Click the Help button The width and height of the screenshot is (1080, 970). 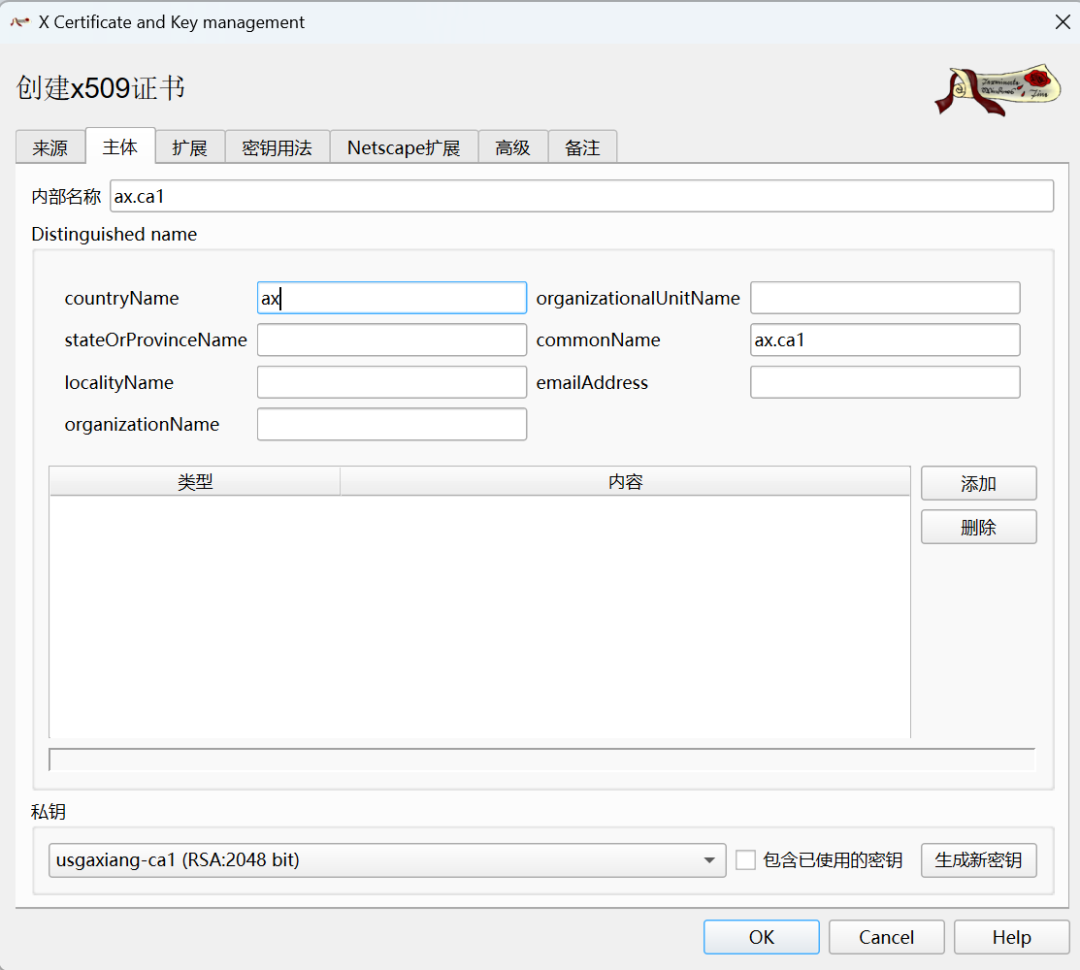pos(1012,937)
